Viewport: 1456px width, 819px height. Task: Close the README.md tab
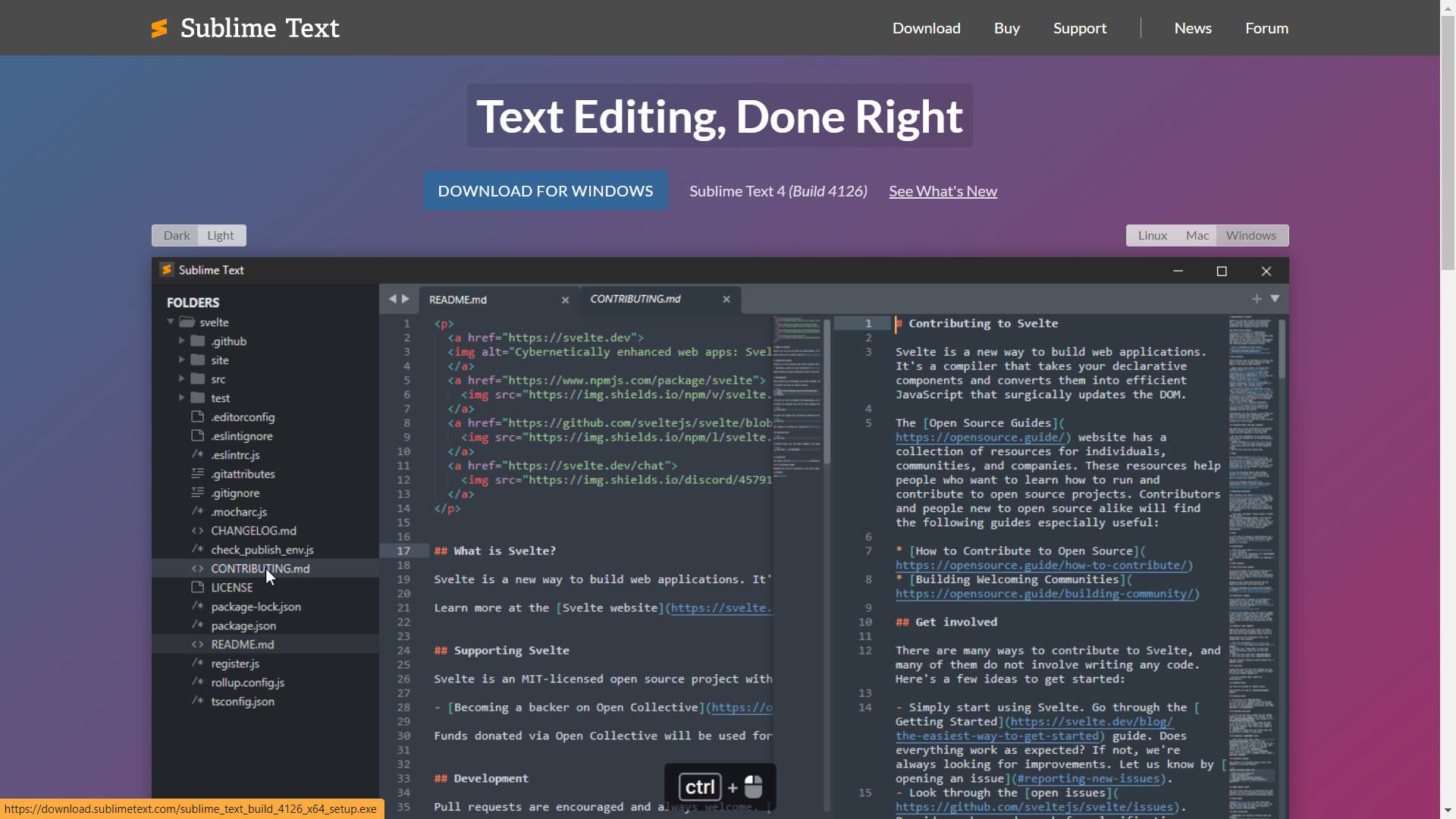click(x=565, y=300)
